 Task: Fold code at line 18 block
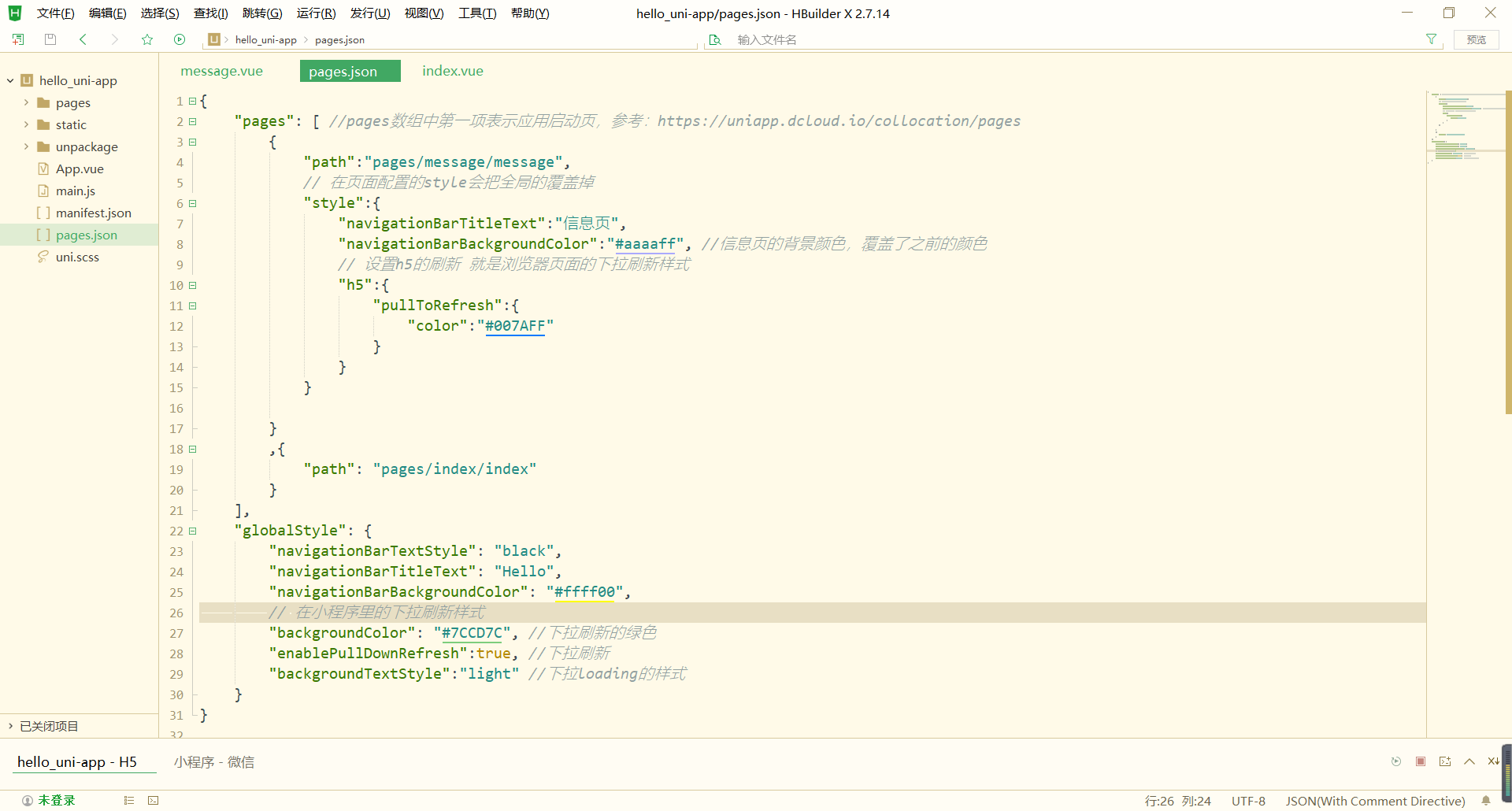pos(192,450)
